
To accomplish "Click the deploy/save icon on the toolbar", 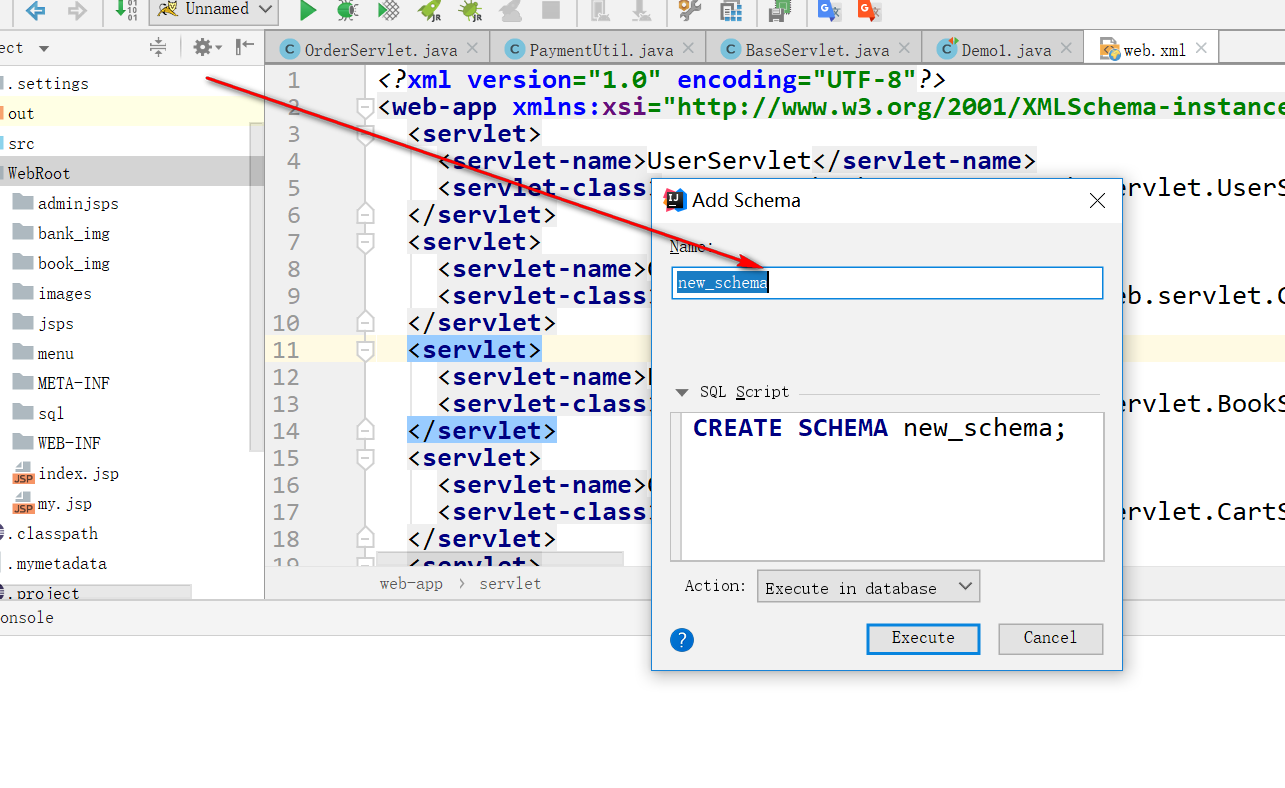I will point(780,12).
